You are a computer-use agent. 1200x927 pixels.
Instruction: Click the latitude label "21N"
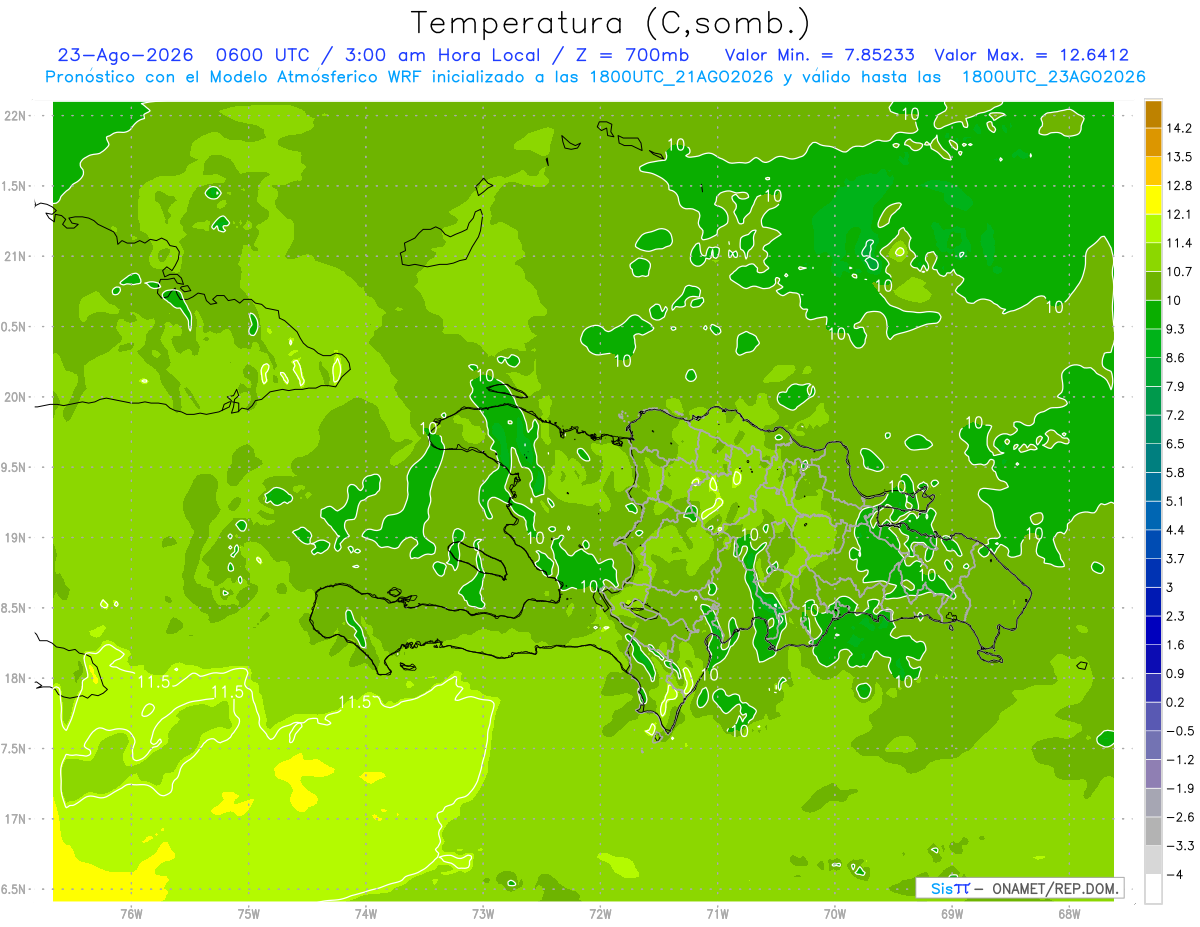[16, 256]
